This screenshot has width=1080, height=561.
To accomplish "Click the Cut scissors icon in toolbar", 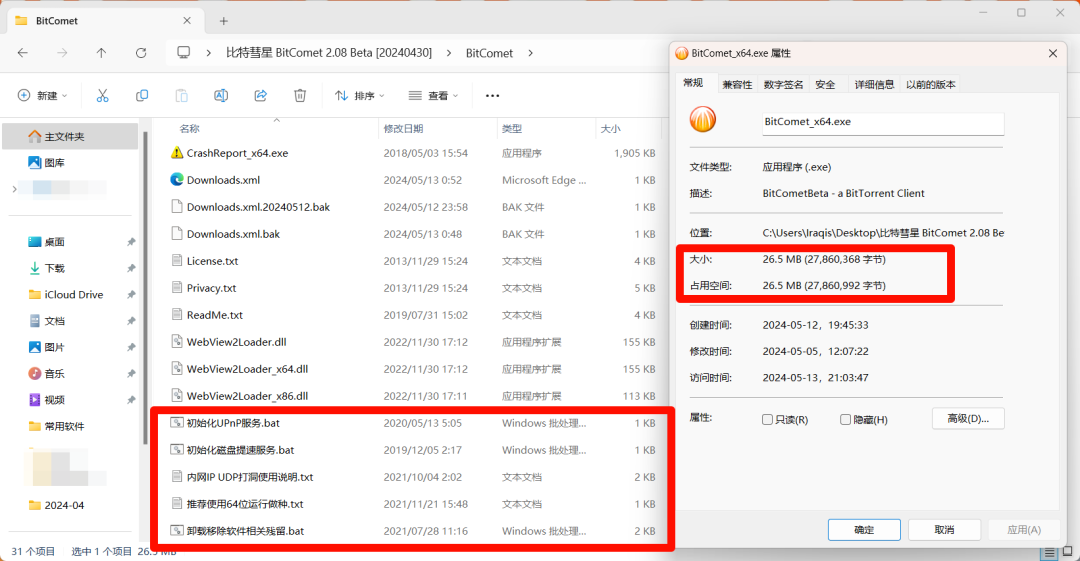I will coord(103,96).
